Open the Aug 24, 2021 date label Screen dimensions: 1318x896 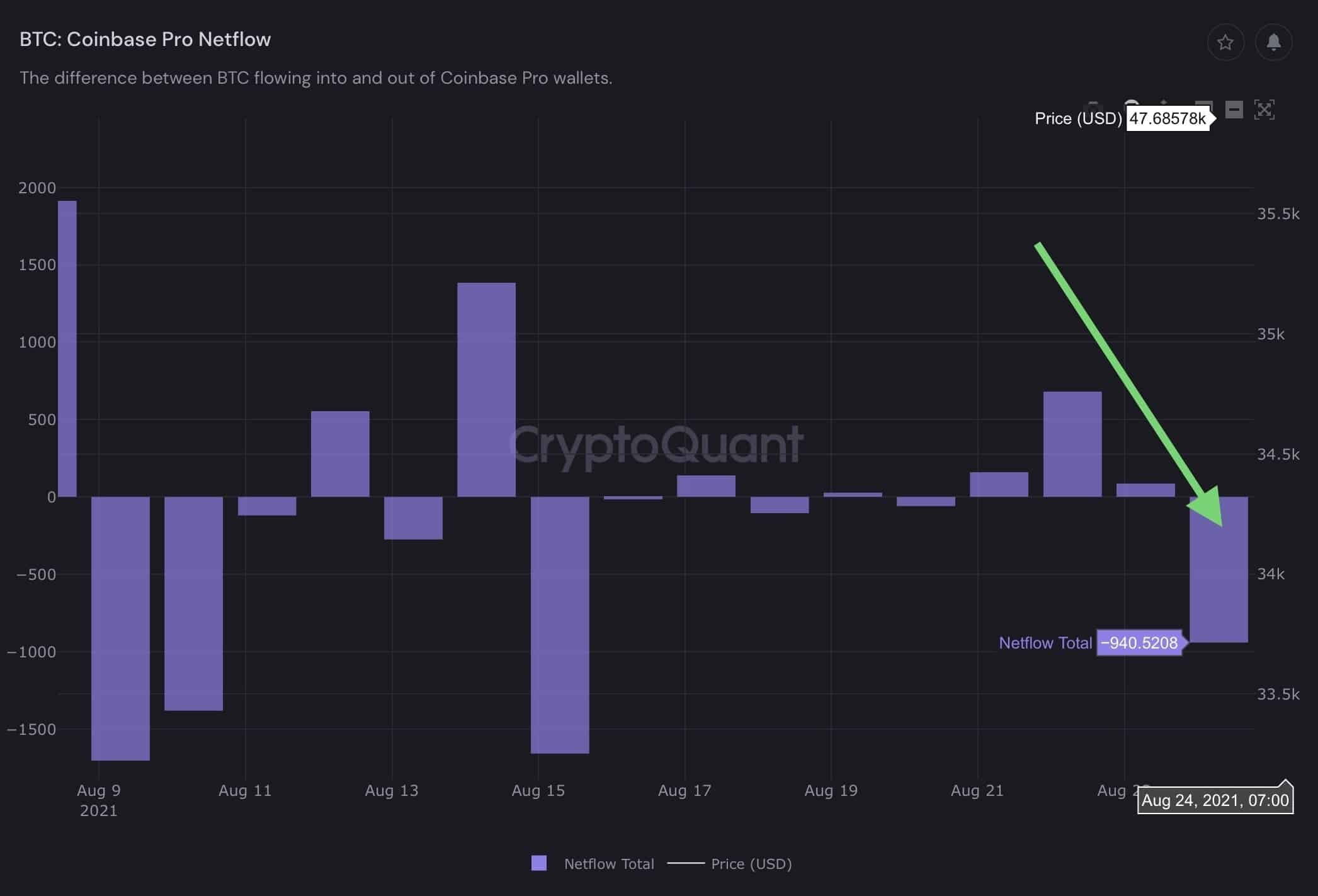click(1216, 801)
